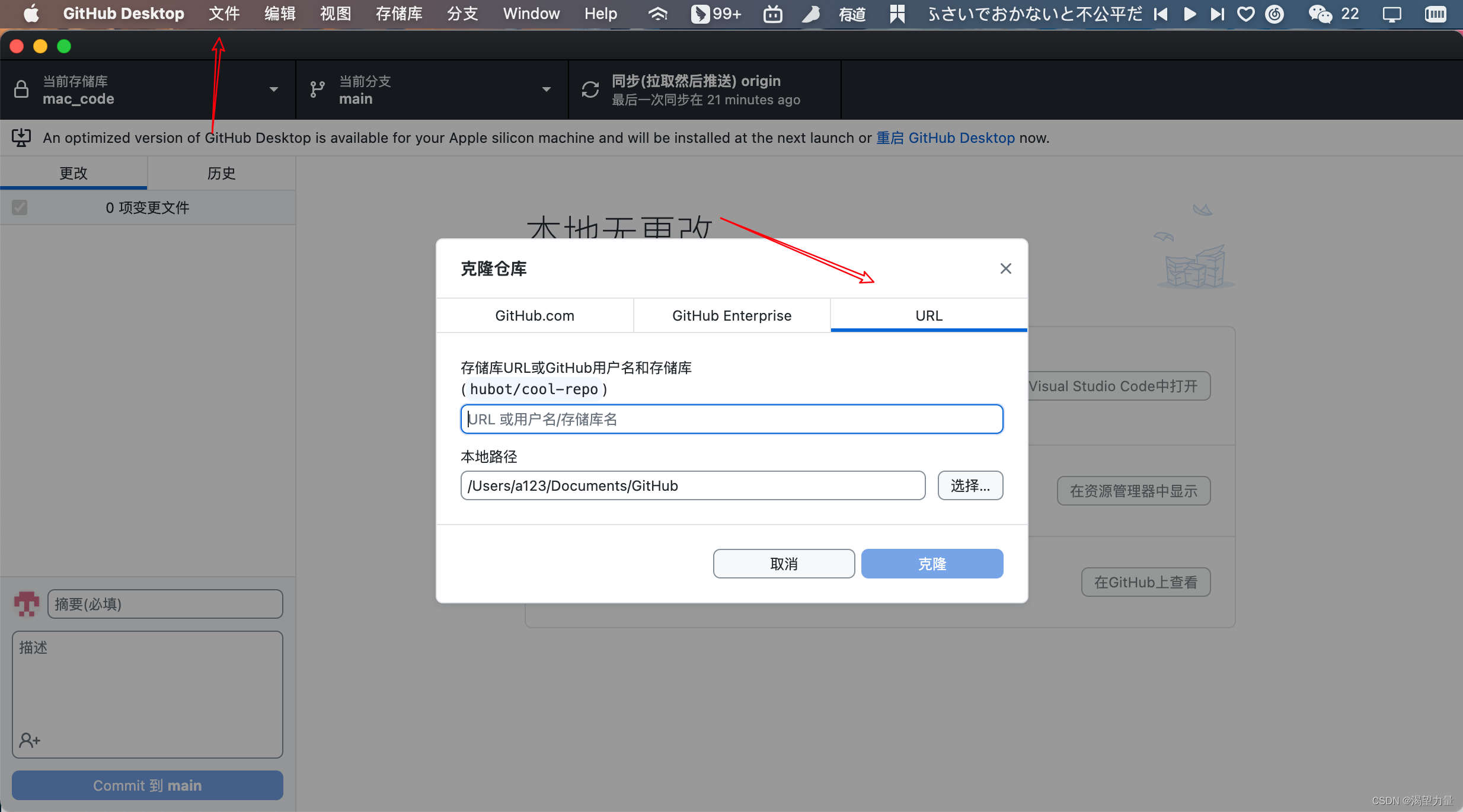Click the git branch icon beside main
This screenshot has height=812, width=1463.
point(318,89)
